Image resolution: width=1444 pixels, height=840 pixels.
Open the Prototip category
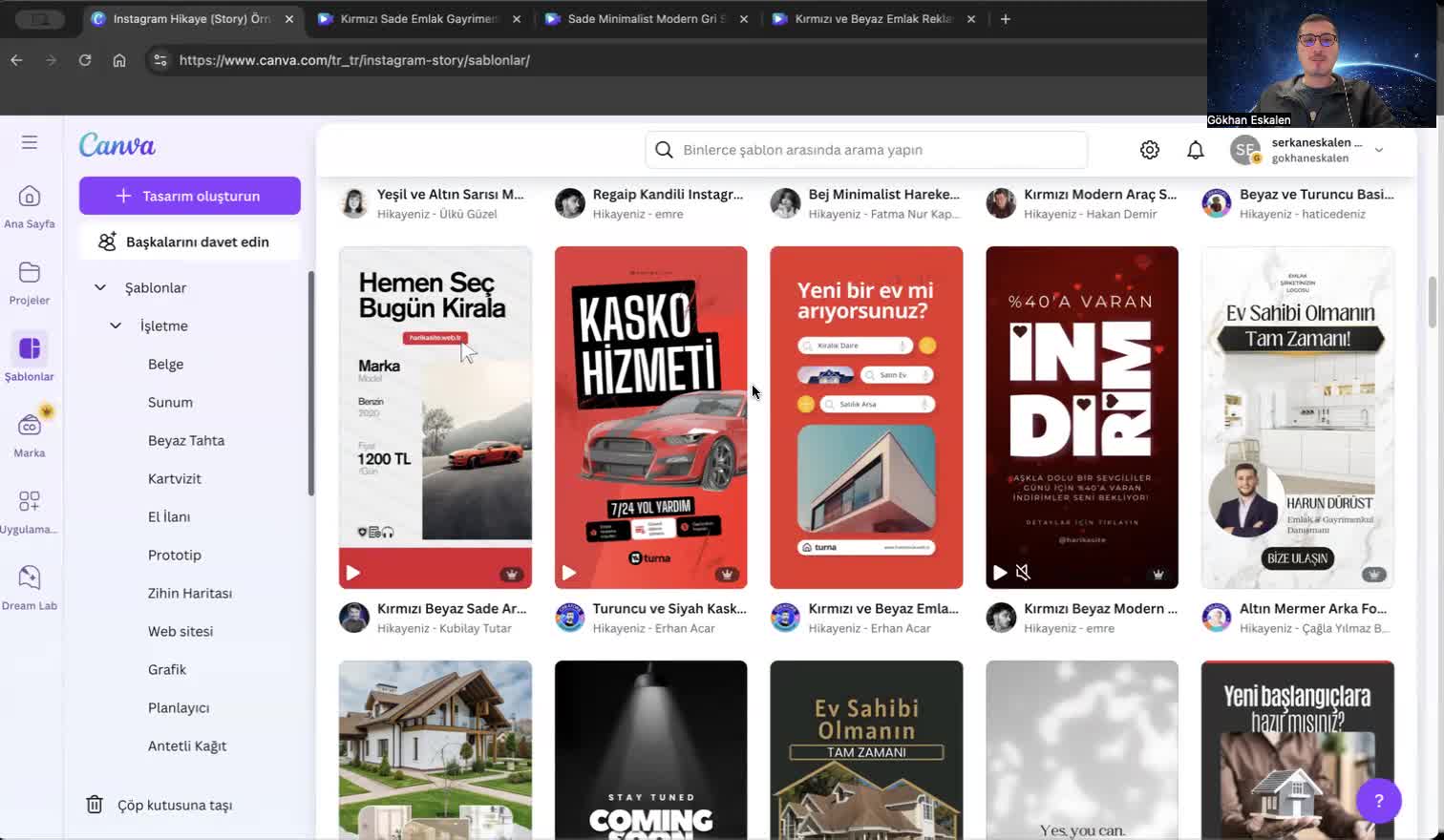tap(175, 555)
